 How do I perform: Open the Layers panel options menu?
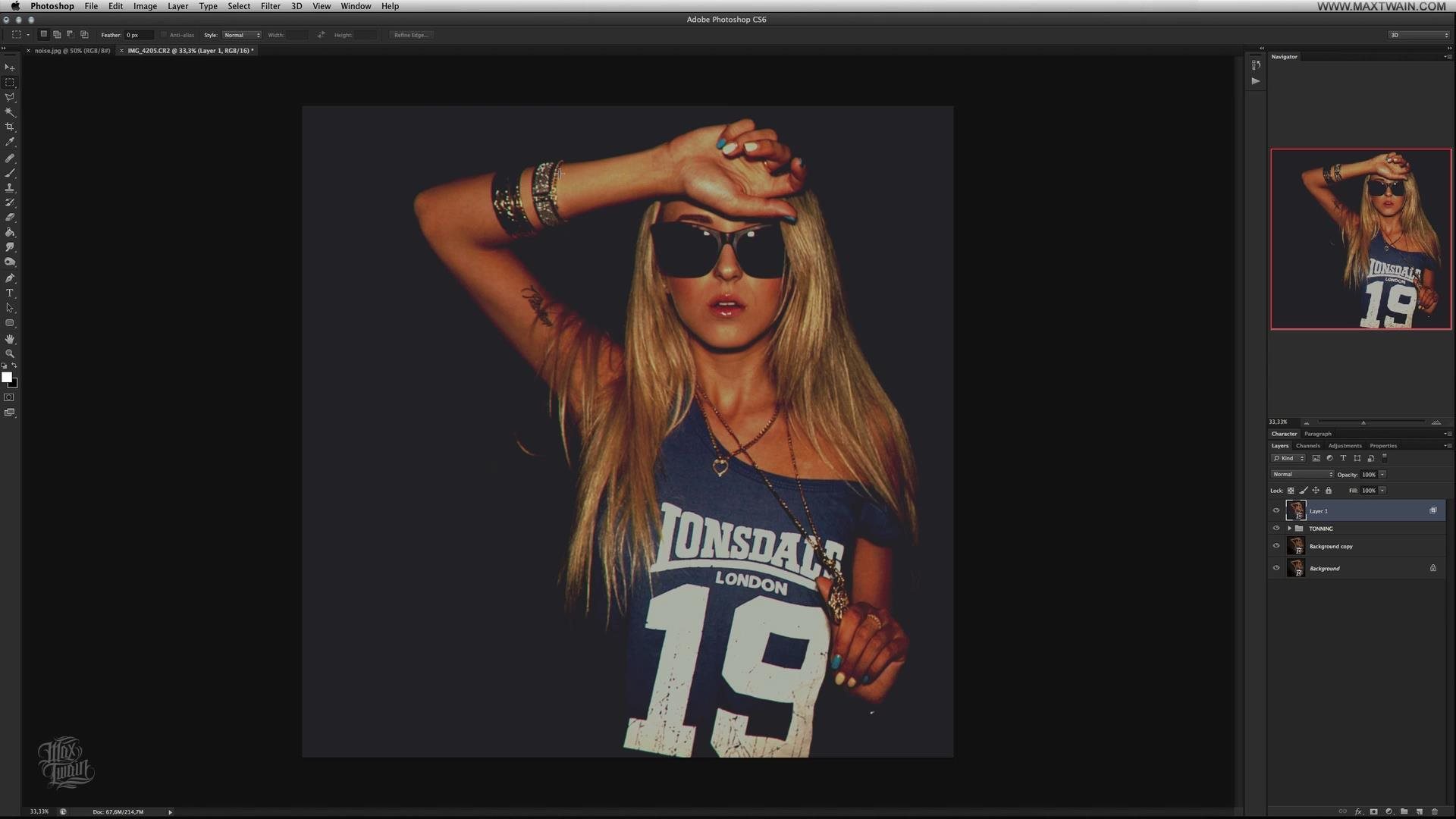tap(1447, 446)
